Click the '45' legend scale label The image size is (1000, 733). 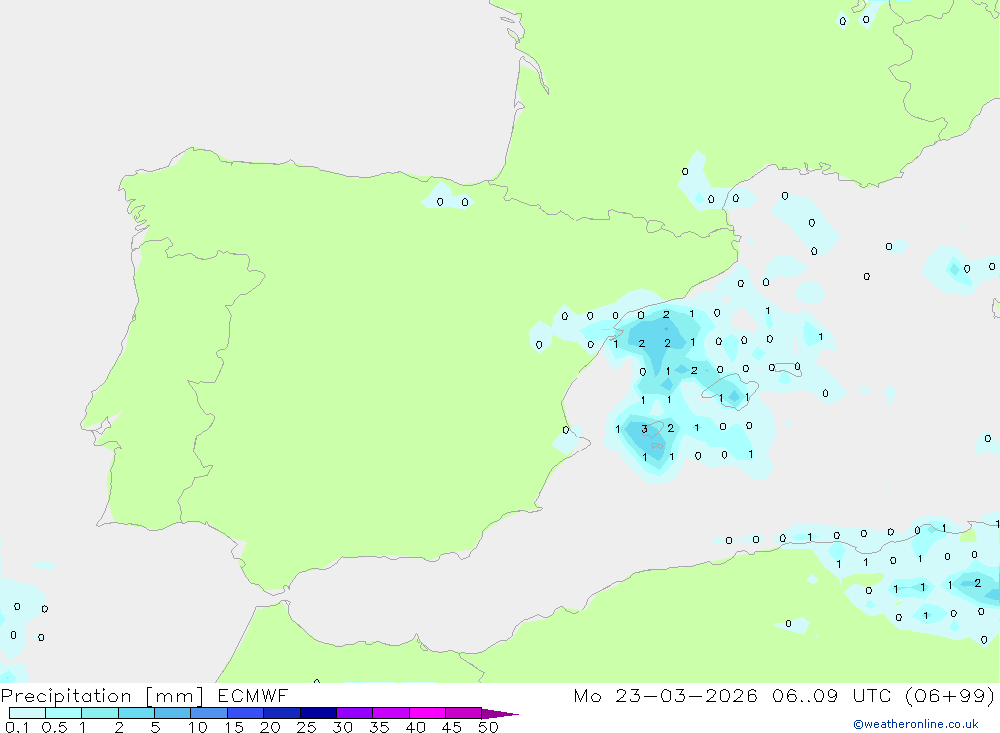tap(452, 727)
